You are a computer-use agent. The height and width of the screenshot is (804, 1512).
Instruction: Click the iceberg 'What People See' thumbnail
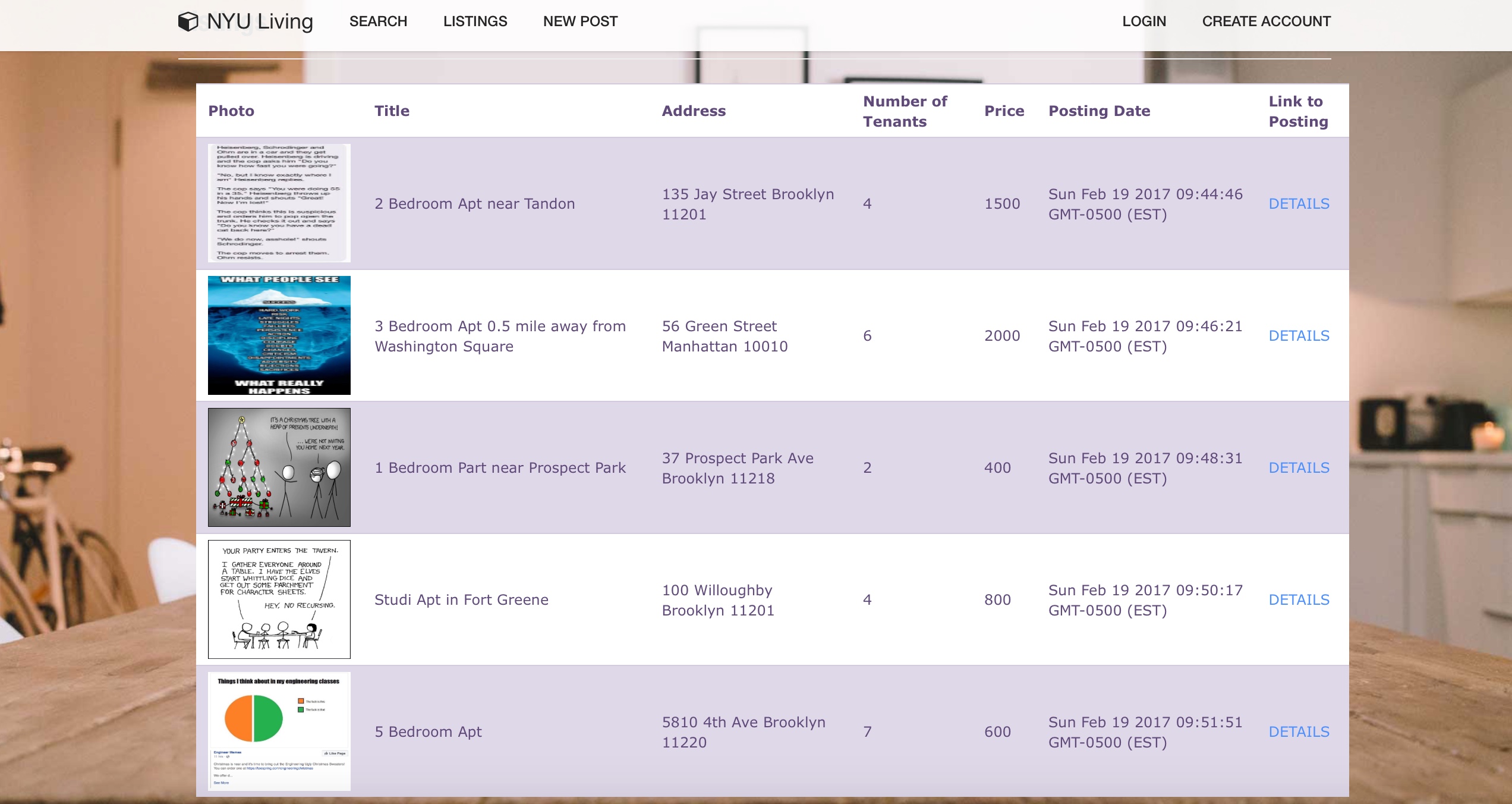point(279,335)
